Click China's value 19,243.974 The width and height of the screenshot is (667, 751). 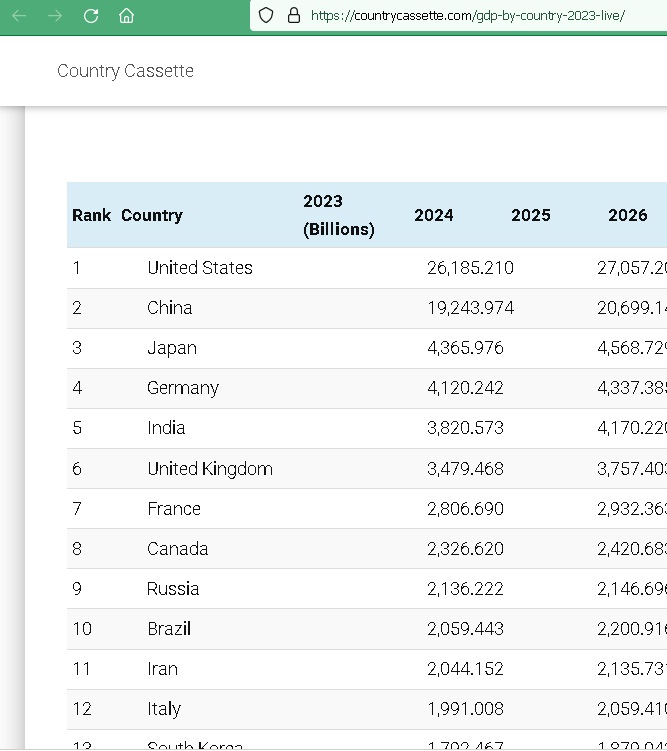[470, 308]
